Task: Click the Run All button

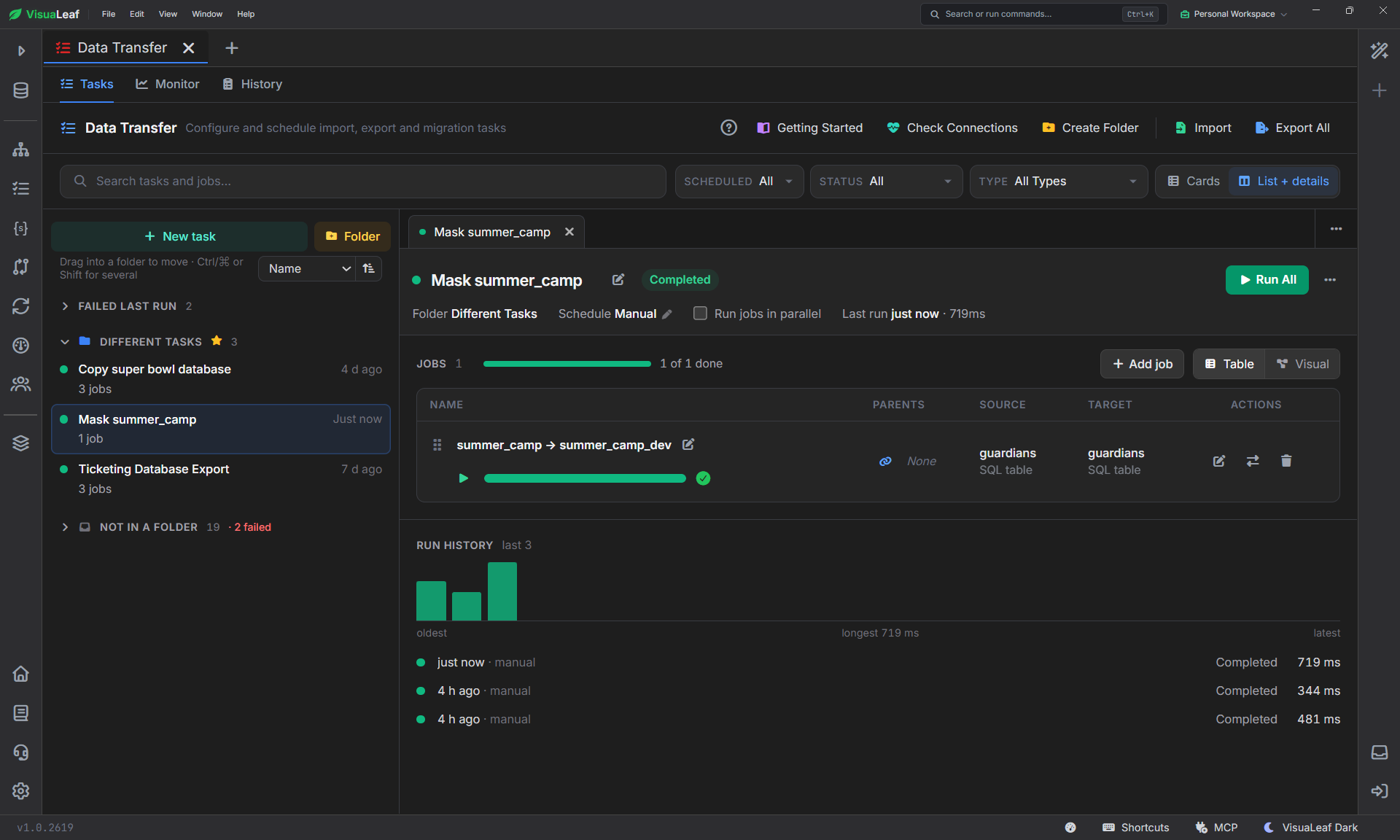Action: pos(1267,280)
